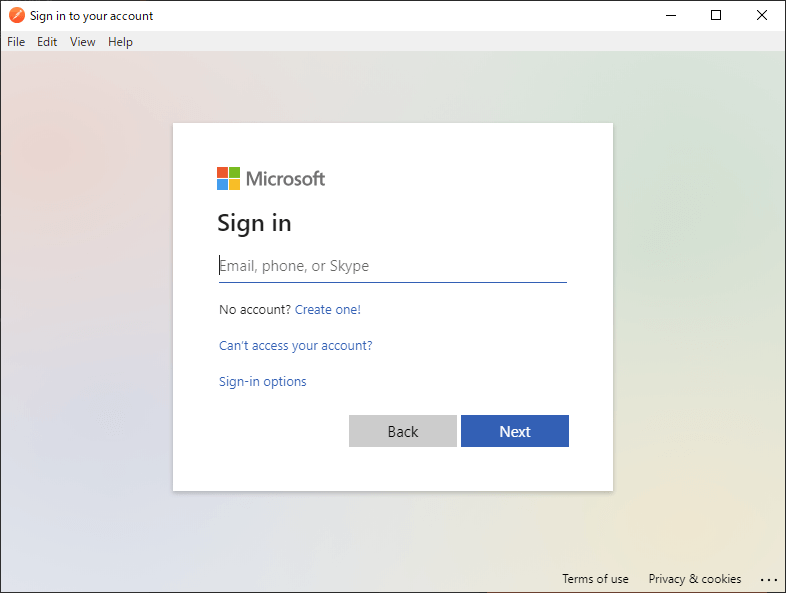Open the View menu

(x=83, y=42)
